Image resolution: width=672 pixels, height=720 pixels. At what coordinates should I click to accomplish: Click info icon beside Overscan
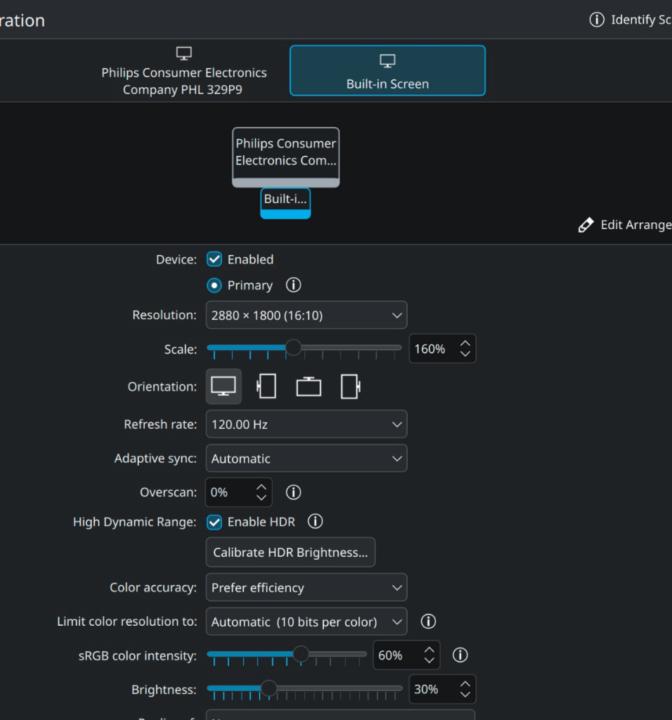click(x=293, y=492)
